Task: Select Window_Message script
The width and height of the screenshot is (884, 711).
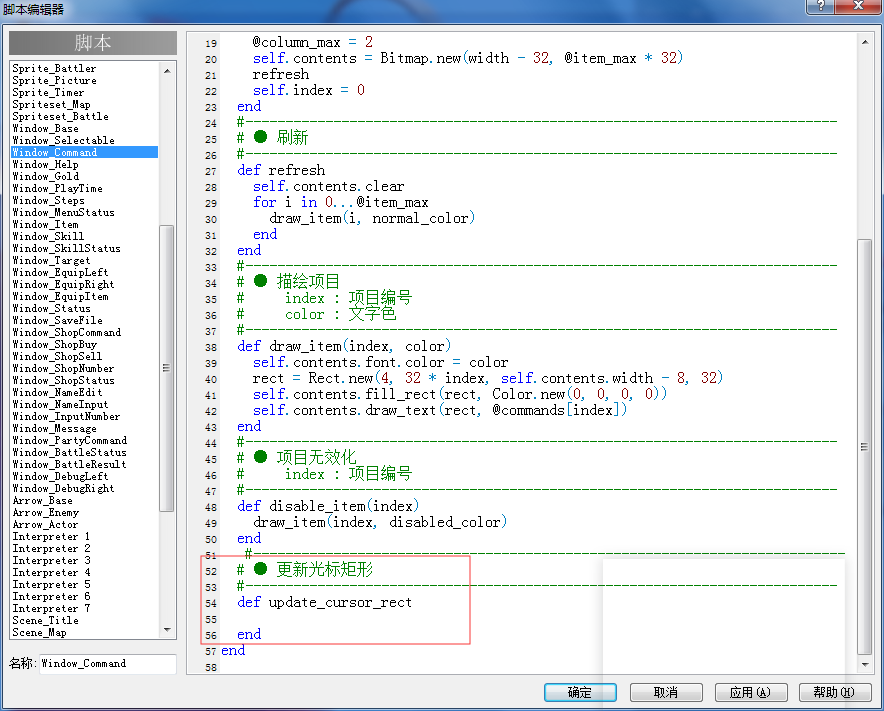Action: pos(54,429)
